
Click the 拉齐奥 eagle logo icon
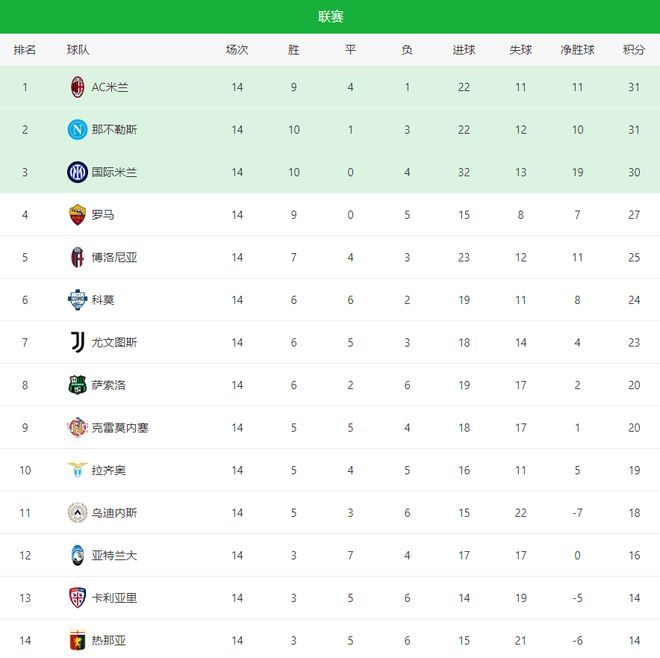pyautogui.click(x=77, y=470)
